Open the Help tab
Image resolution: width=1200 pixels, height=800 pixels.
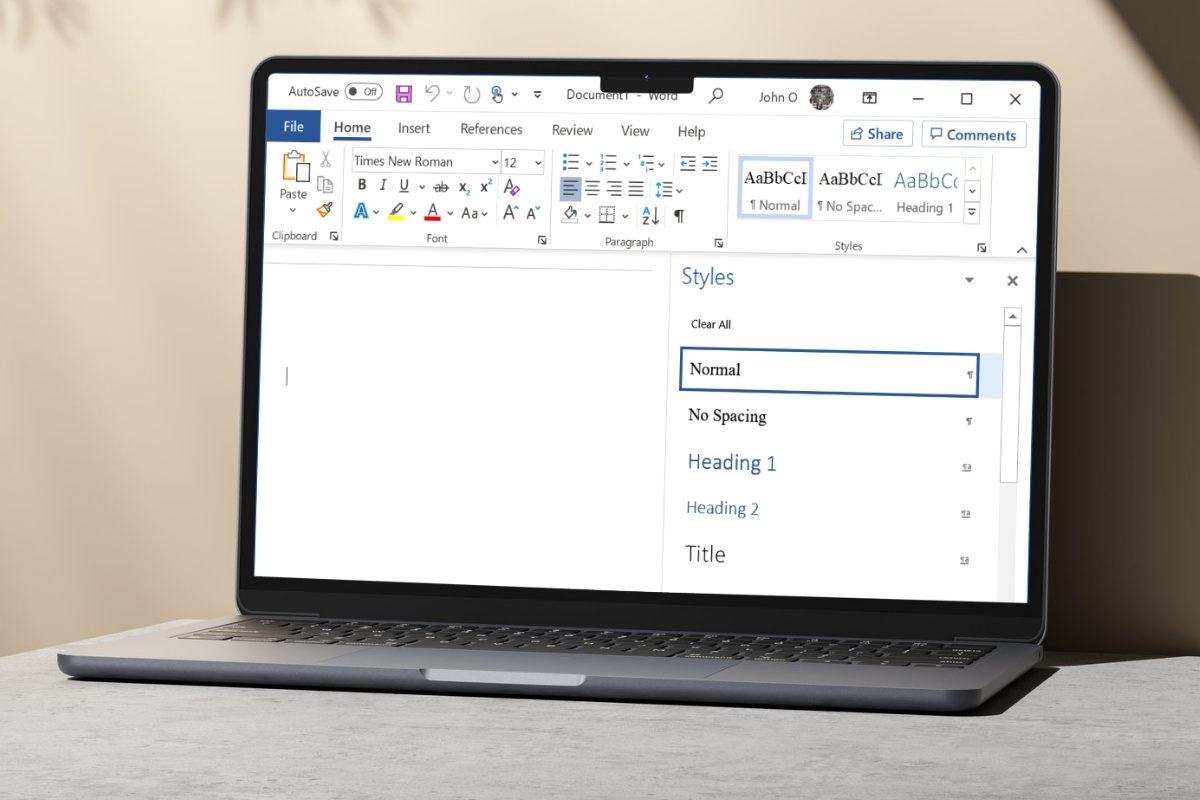pyautogui.click(x=691, y=132)
